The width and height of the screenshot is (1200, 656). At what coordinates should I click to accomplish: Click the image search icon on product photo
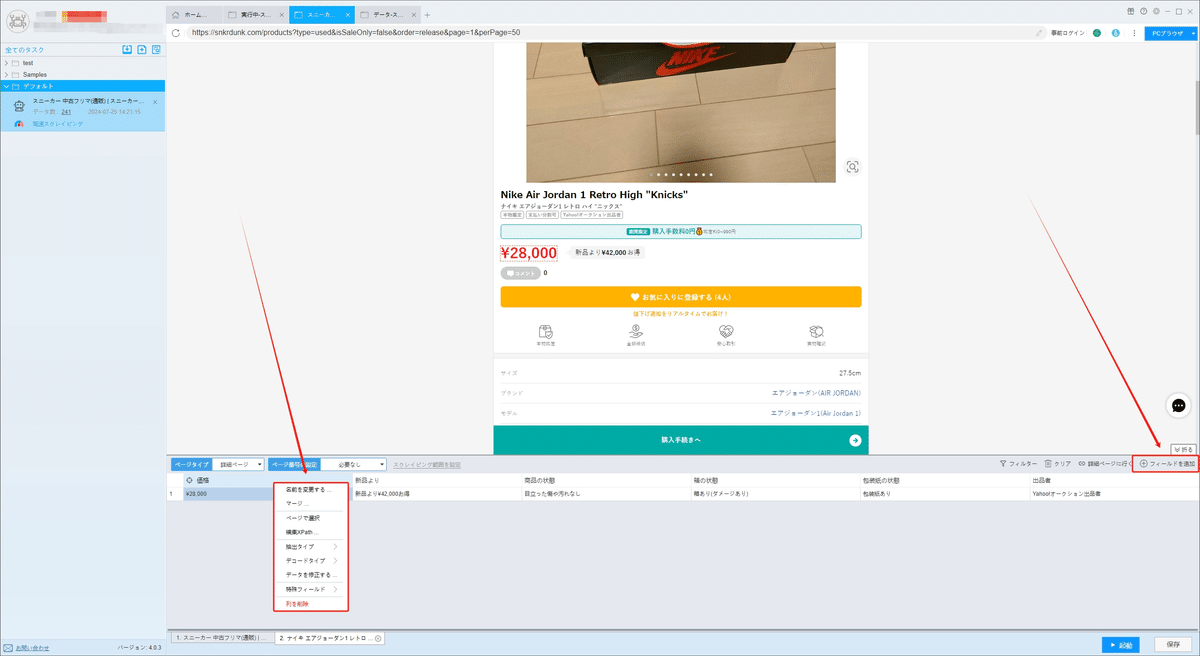pos(852,167)
